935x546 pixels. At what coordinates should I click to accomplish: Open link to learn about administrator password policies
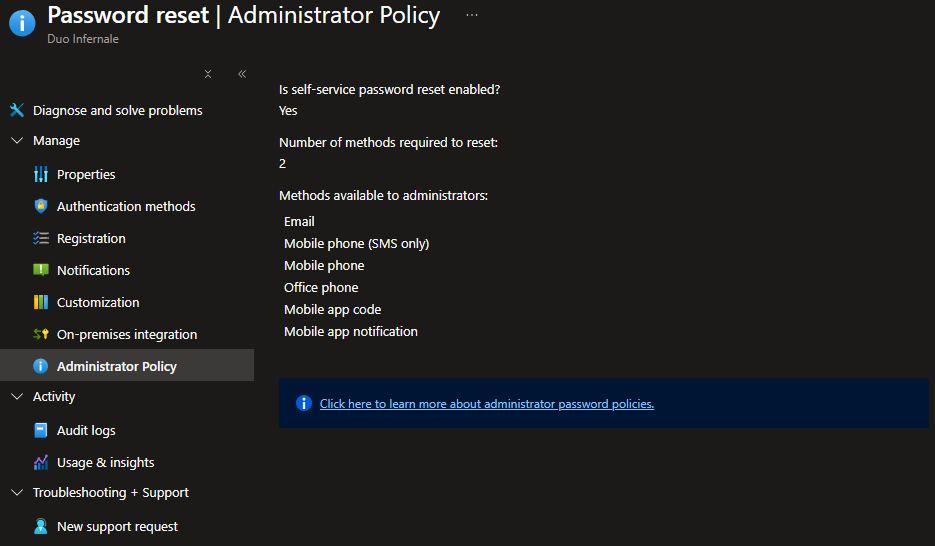486,404
